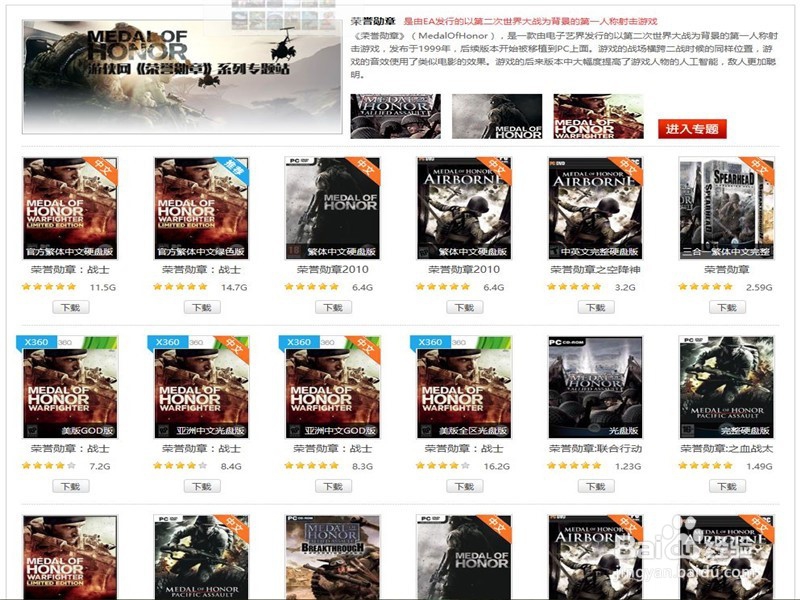
Task: Download the 11.5G 荣誉勋章：战士 game
Action: click(x=71, y=307)
